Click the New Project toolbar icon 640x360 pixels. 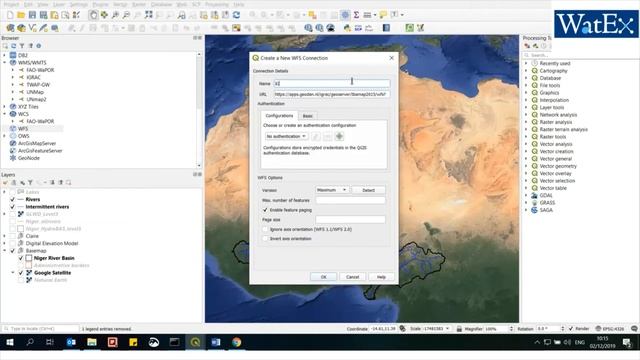pyautogui.click(x=10, y=15)
